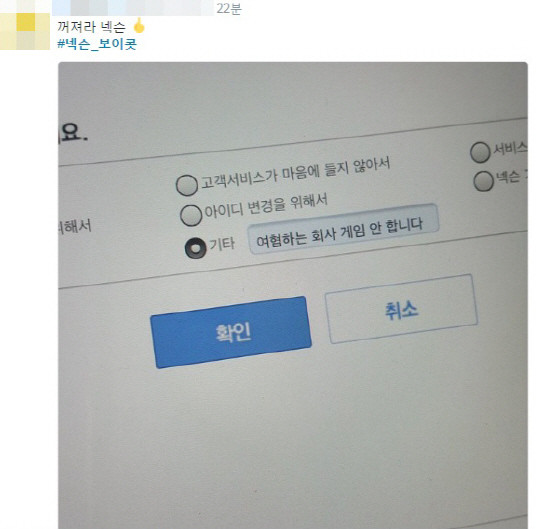
Task: Open the 22분 timestamp link
Action: point(229,9)
